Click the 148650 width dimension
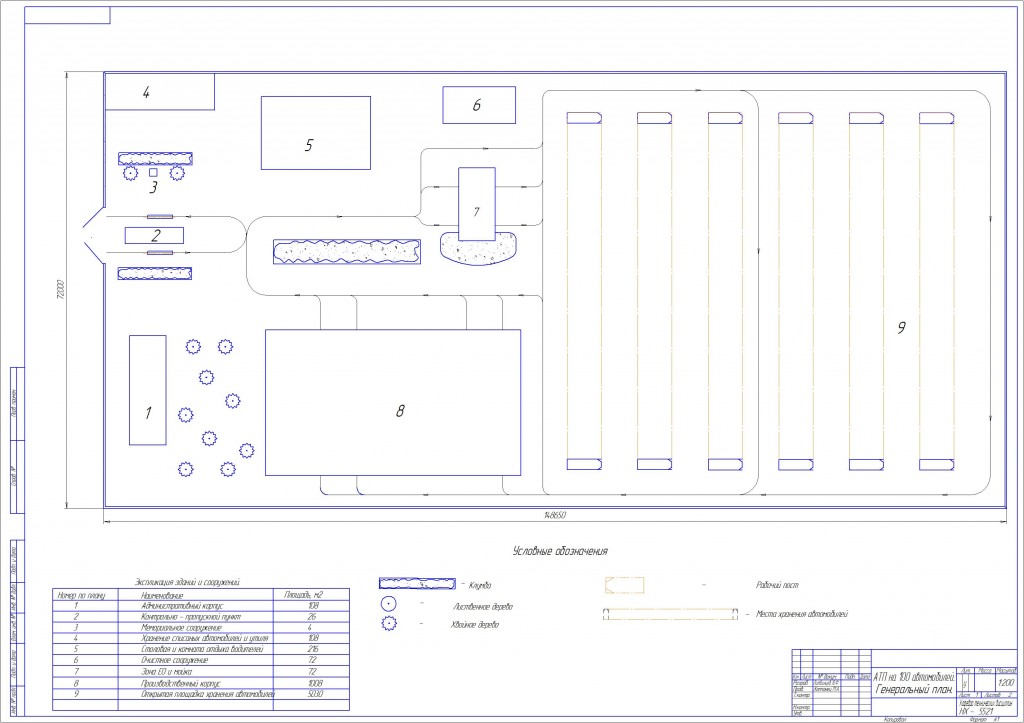1024x723 pixels. (554, 515)
